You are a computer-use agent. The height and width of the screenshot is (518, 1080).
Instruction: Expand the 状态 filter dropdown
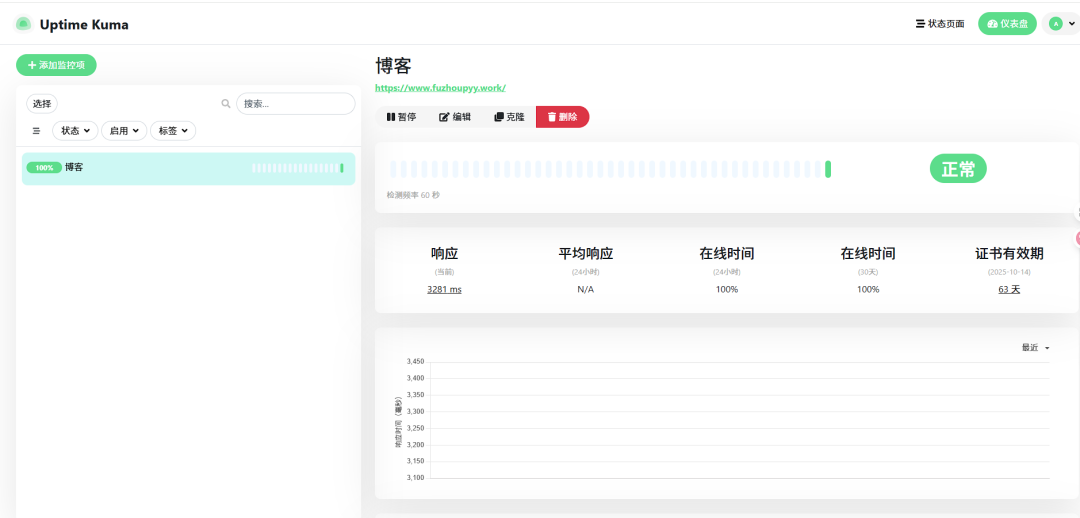point(75,130)
